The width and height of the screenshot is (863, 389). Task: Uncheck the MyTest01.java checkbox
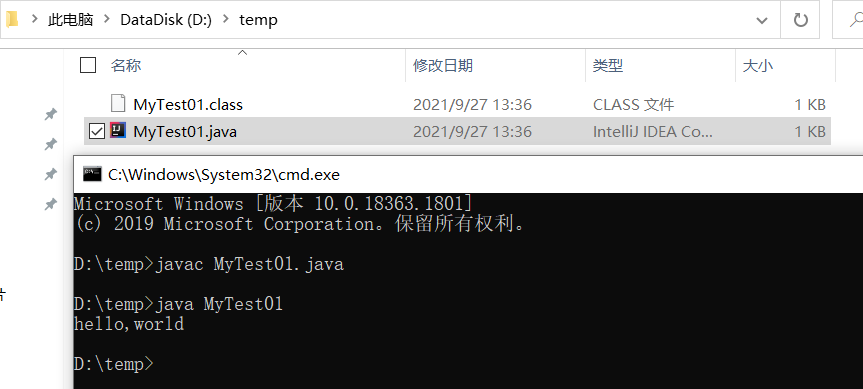coord(96,132)
